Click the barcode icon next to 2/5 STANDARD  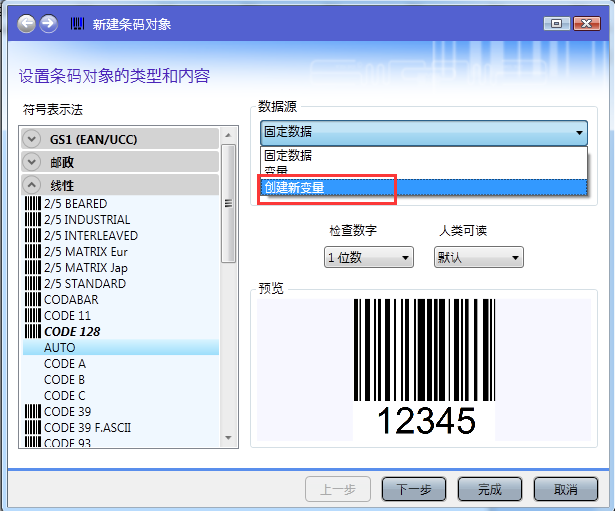coord(33,284)
